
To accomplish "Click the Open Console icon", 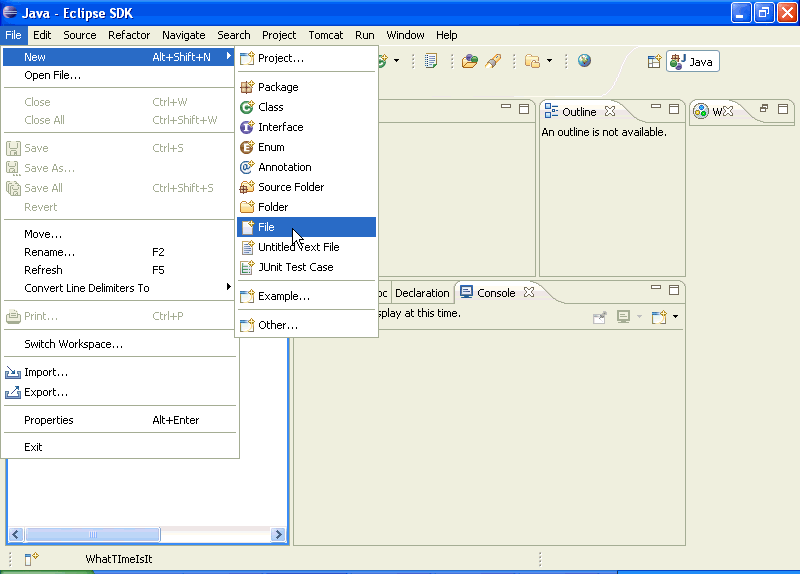I will tap(658, 317).
